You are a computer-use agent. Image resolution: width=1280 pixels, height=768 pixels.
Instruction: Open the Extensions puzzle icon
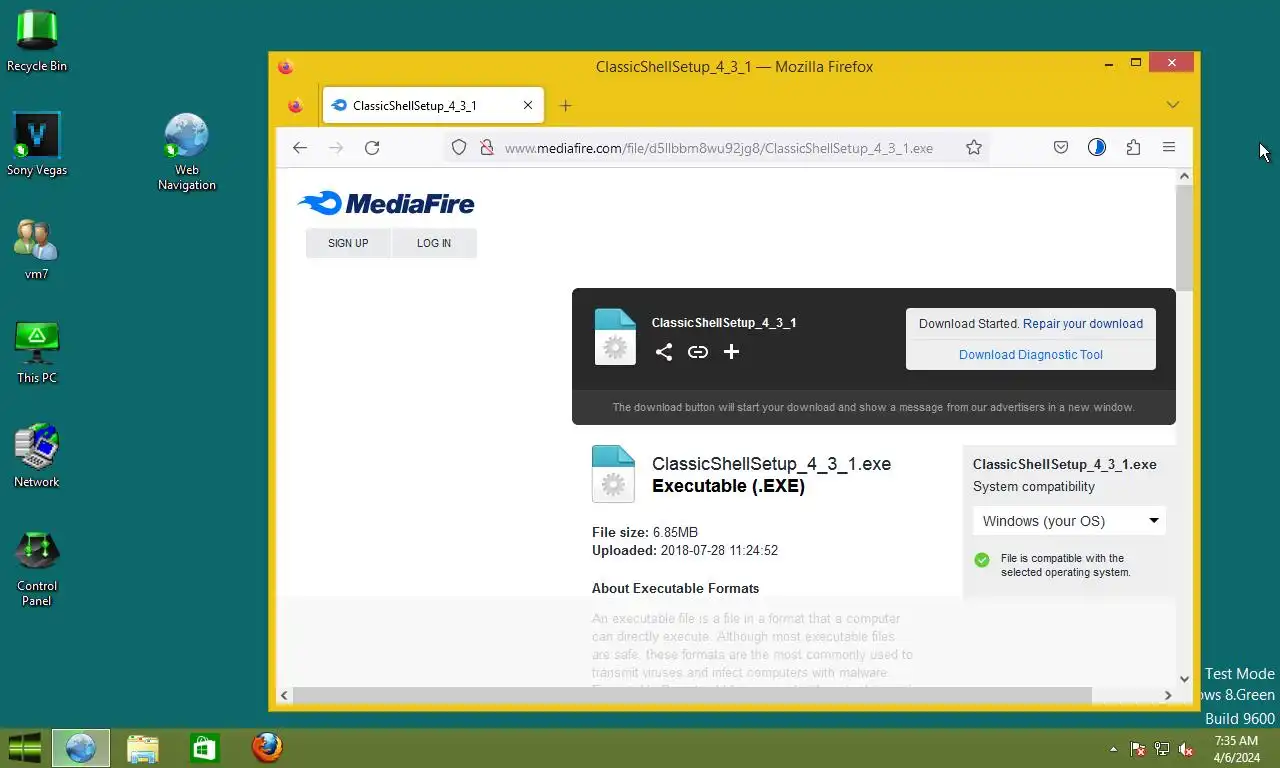1133,148
